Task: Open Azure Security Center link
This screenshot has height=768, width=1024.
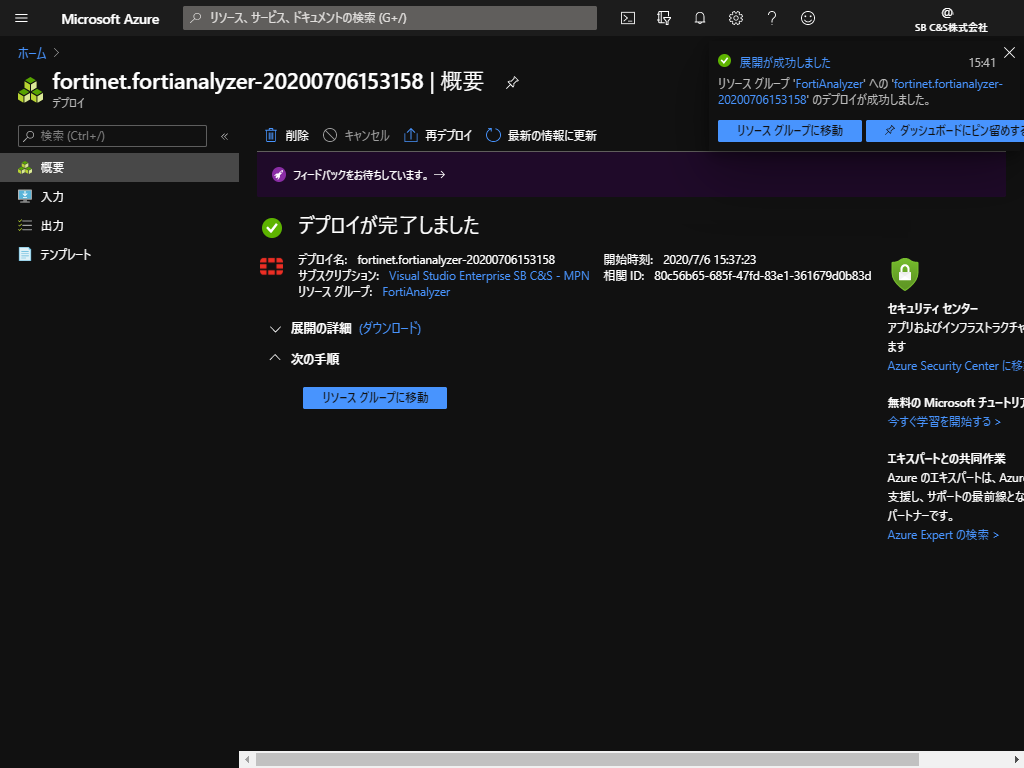Action: [955, 366]
